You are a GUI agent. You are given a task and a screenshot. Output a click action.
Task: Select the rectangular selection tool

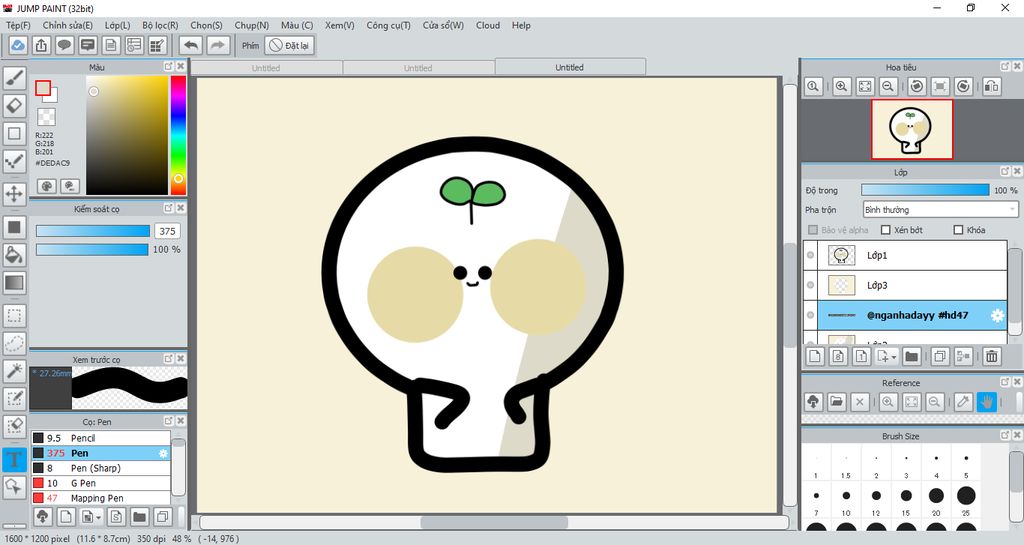pyautogui.click(x=14, y=316)
